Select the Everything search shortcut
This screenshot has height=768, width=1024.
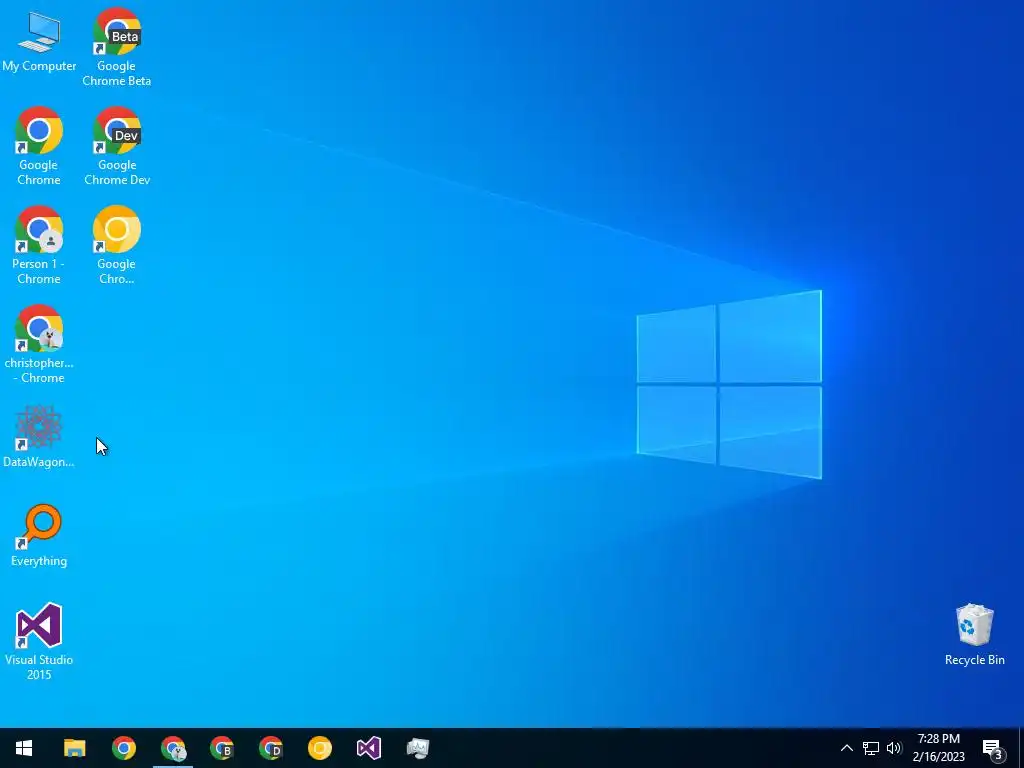39,536
